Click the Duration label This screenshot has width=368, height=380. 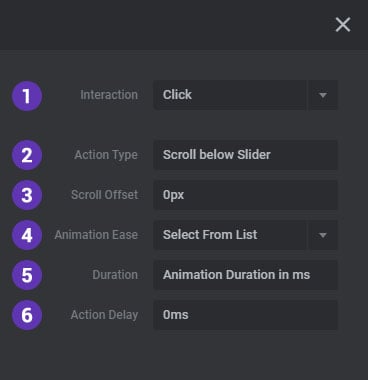(x=115, y=275)
